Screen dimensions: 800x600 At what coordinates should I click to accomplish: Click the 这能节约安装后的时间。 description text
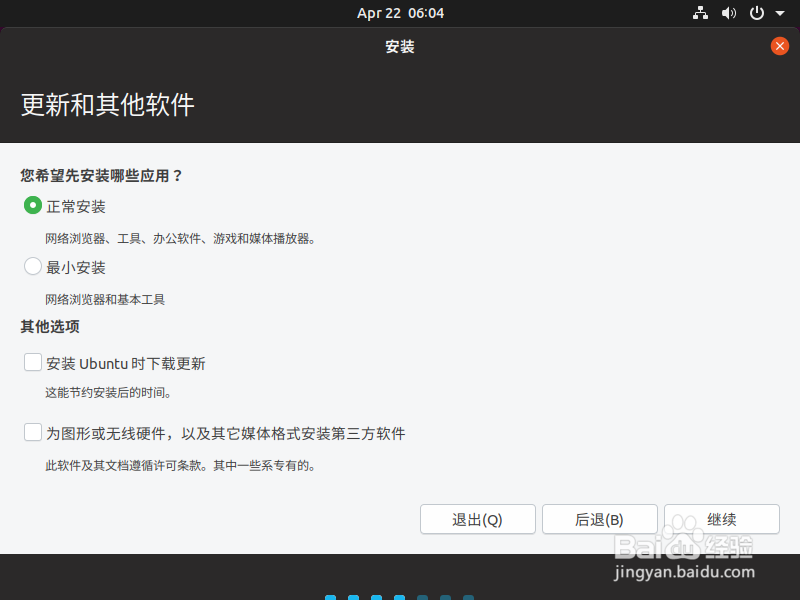point(108,393)
